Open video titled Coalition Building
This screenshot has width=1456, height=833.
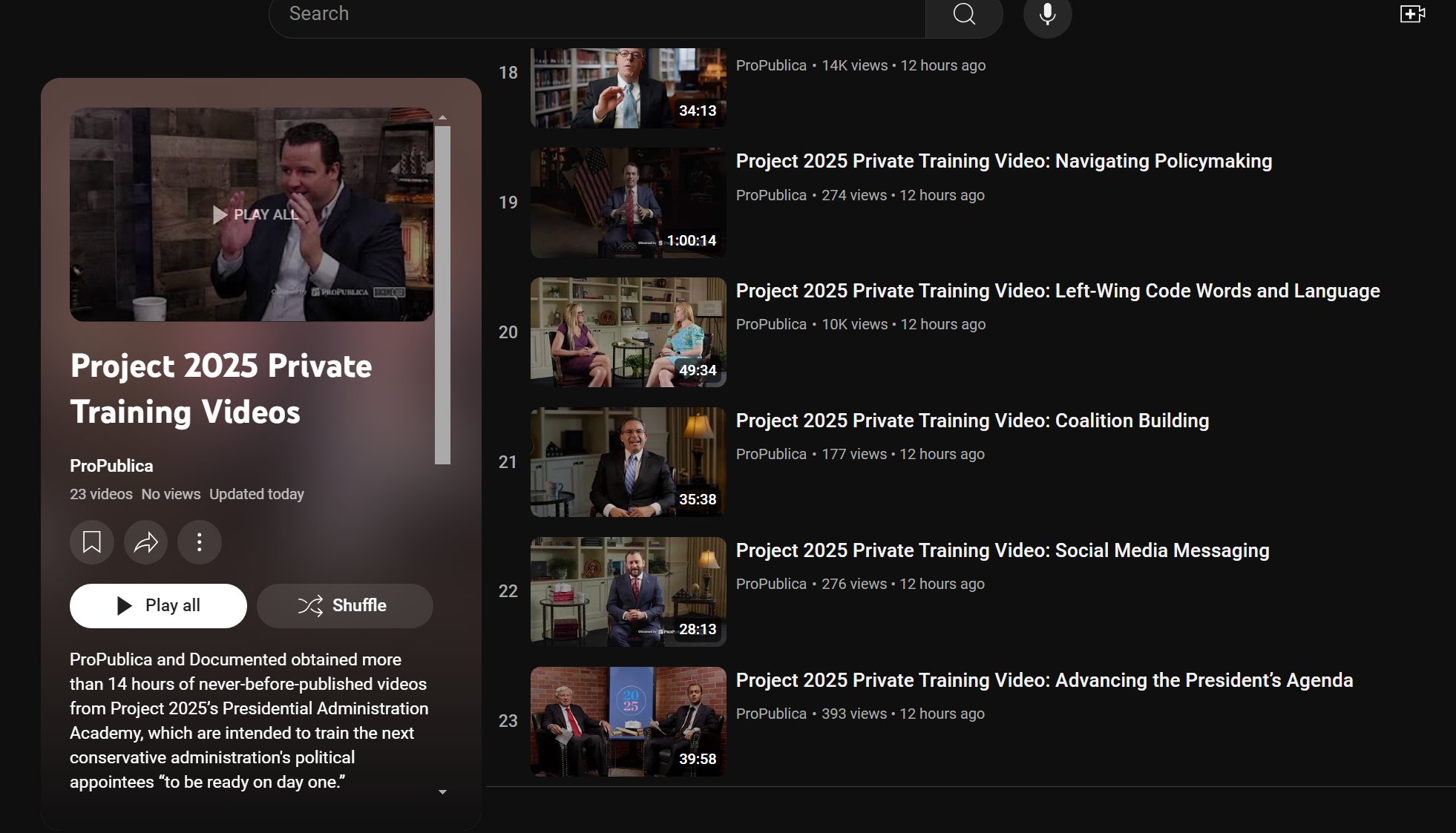click(x=973, y=421)
